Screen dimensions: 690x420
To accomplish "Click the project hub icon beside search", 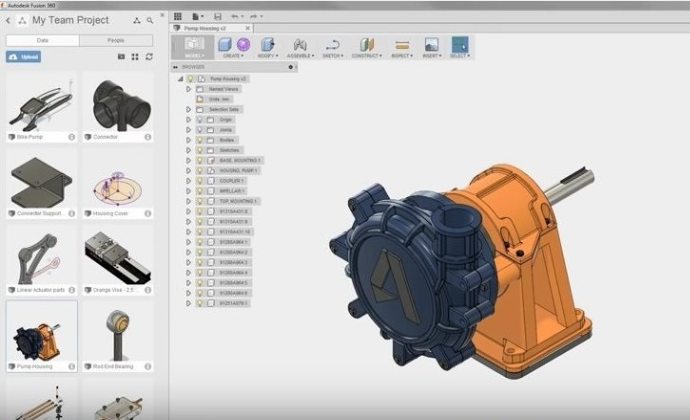I will coord(137,20).
